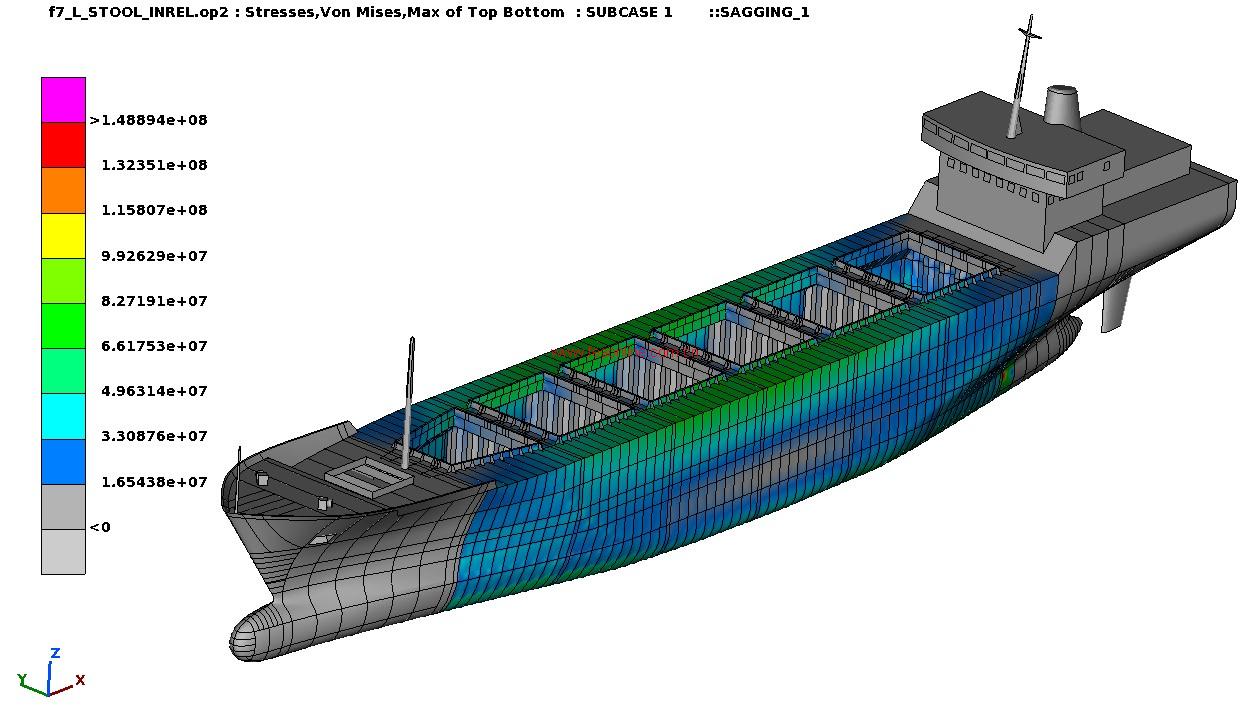Image resolution: width=1252 pixels, height=714 pixels.
Task: Click the yellow legend color band
Action: click(63, 235)
